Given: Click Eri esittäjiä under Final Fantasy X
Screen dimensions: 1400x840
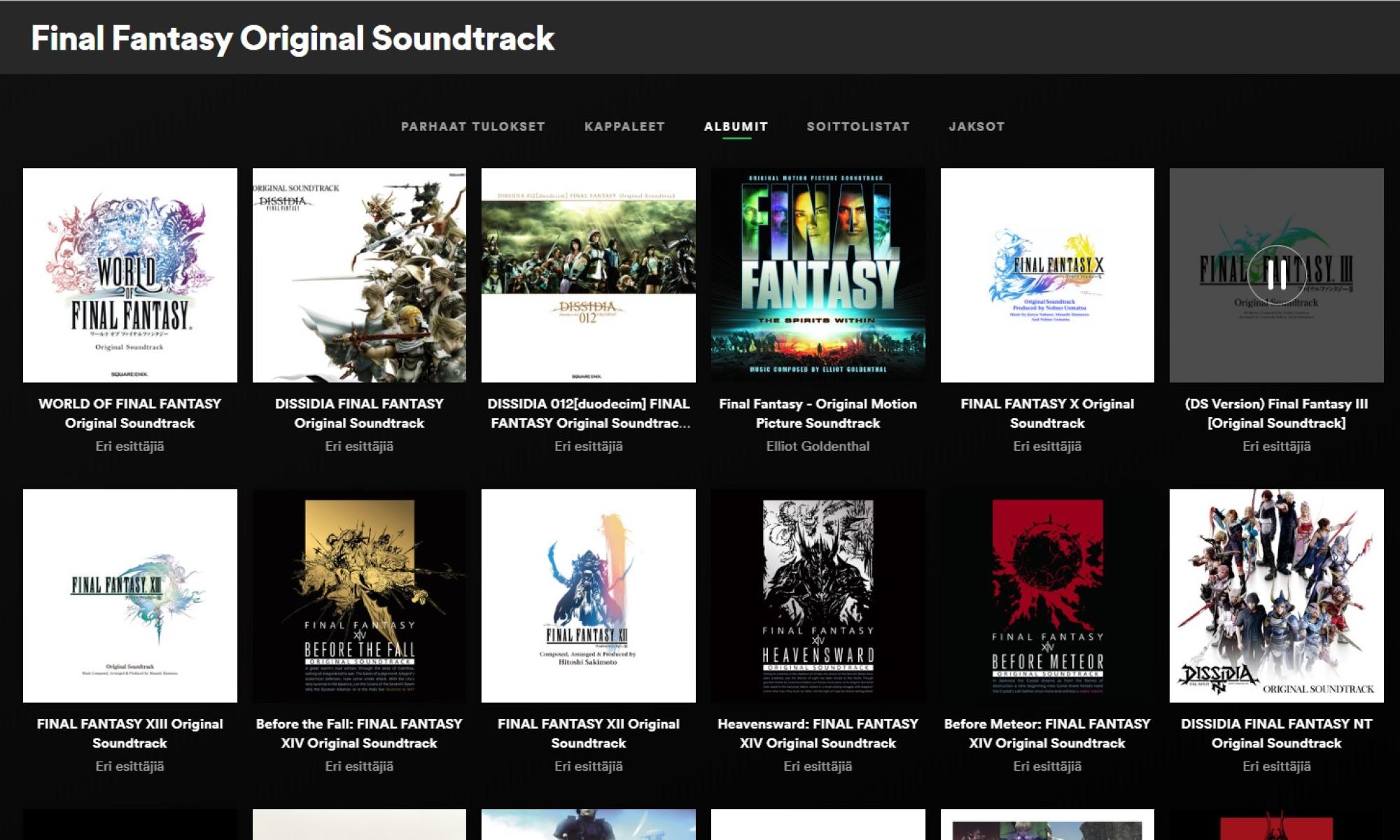Looking at the screenshot, I should [x=1047, y=446].
